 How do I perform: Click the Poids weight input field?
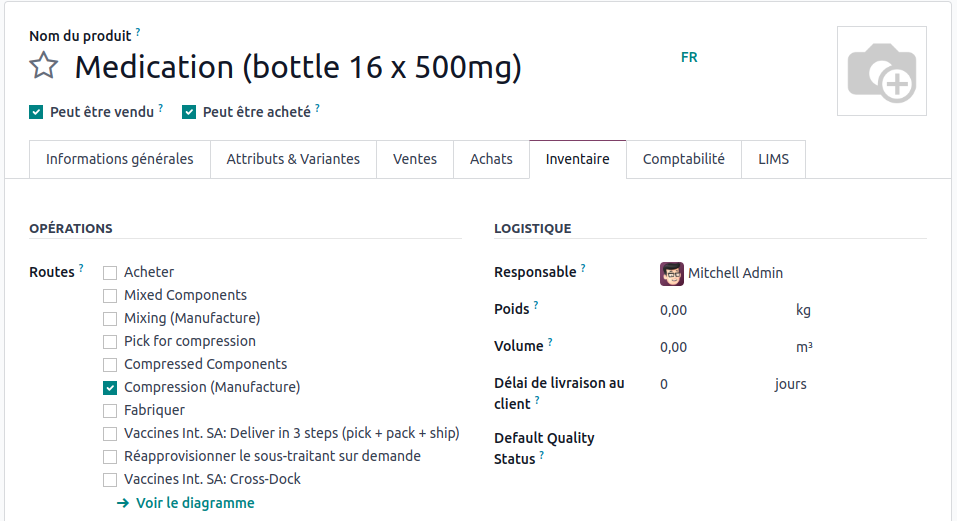coord(715,310)
